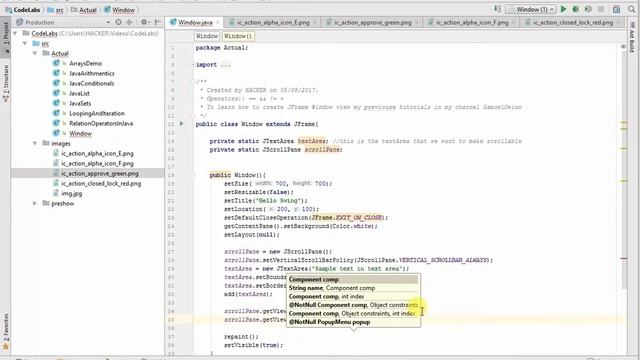Image resolution: width=640 pixels, height=360 pixels.
Task: Click '@NotNull PopupMenu popup' hint row
Action: [353, 322]
